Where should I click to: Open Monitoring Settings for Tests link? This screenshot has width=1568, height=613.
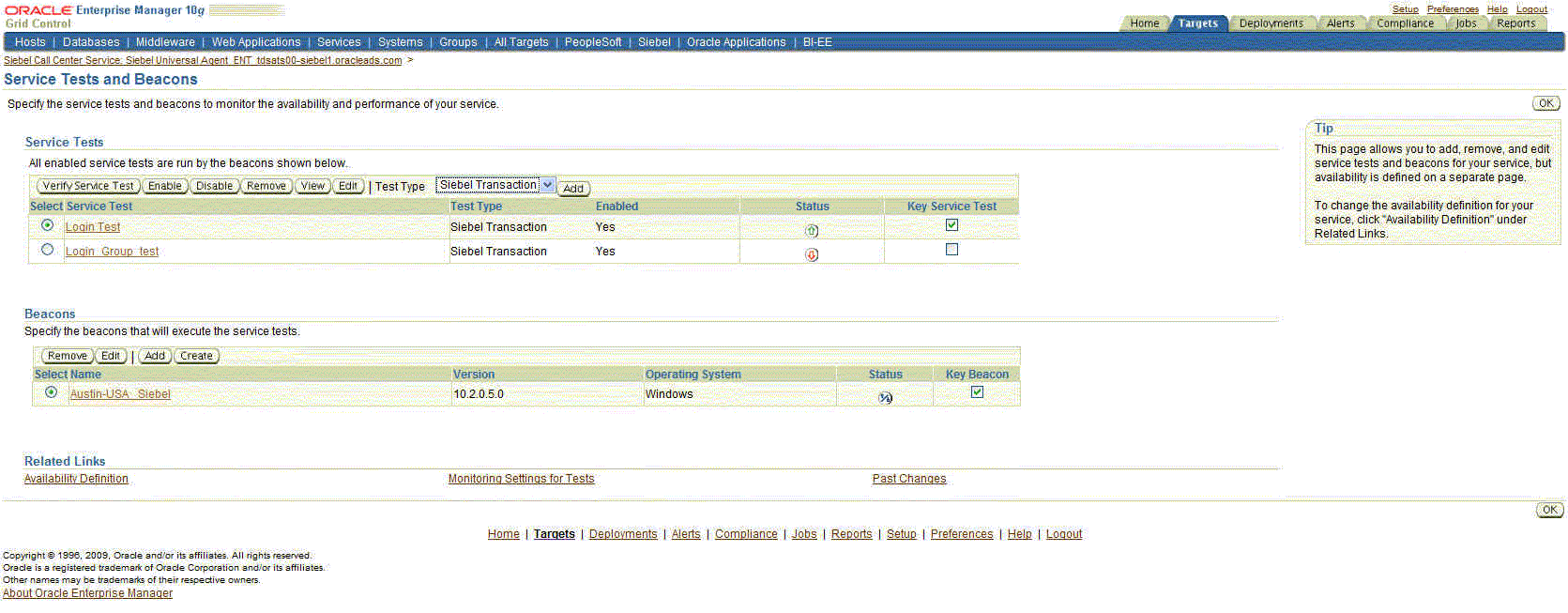[x=521, y=479]
